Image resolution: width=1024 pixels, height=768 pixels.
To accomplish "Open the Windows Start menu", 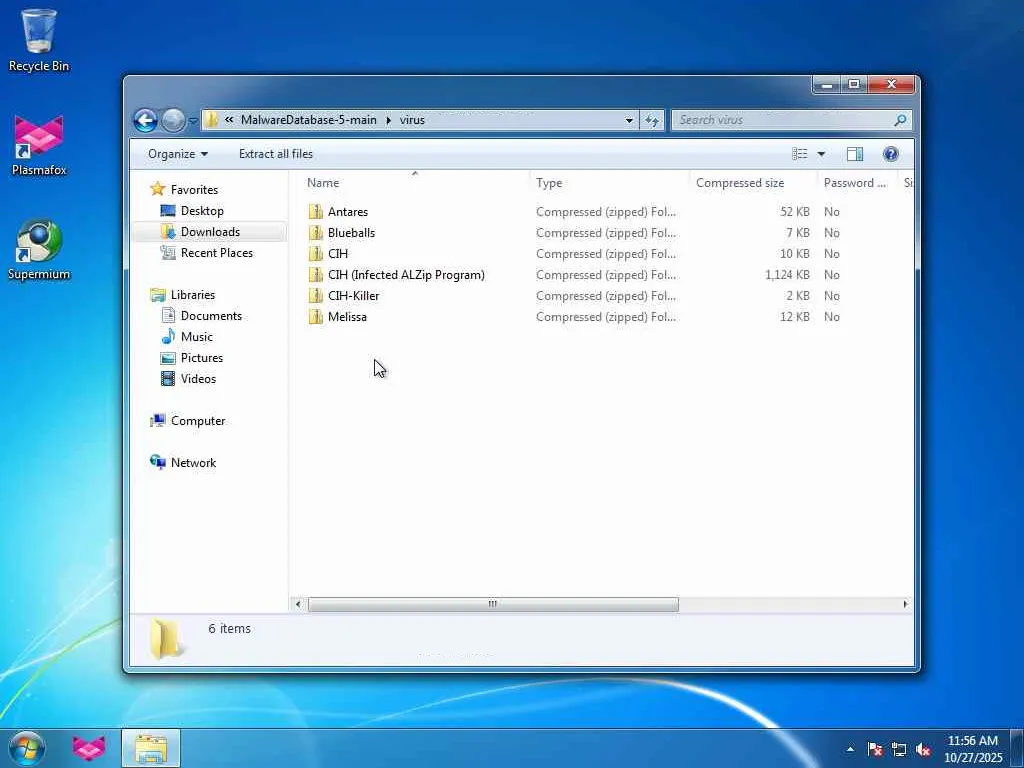I will (x=27, y=748).
